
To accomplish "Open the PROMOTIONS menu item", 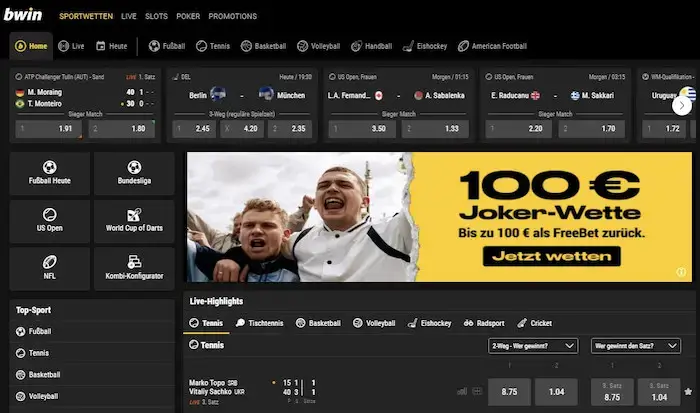I will point(233,16).
